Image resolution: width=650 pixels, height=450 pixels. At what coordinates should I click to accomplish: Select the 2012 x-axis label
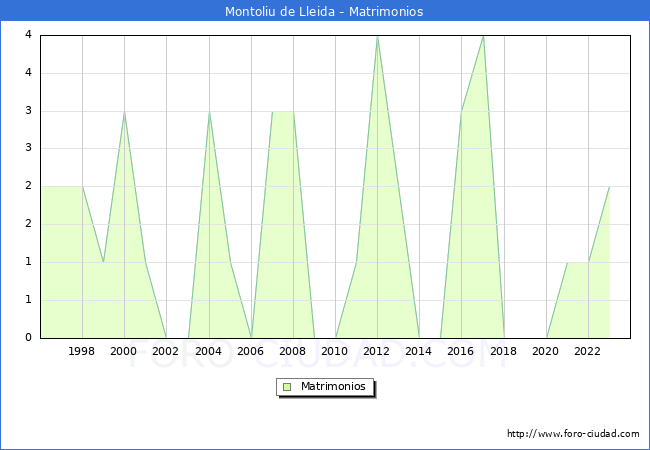tap(376, 351)
